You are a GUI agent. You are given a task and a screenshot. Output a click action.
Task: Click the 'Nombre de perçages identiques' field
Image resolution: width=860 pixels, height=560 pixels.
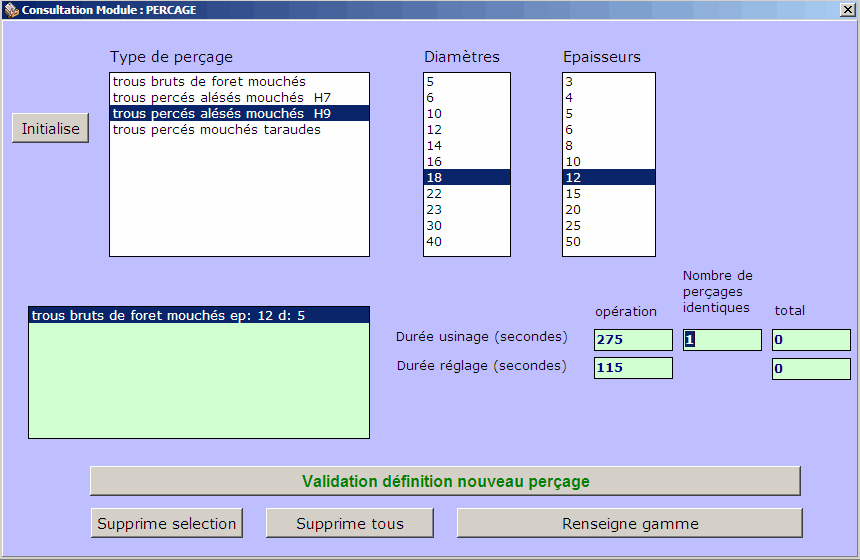click(x=722, y=340)
